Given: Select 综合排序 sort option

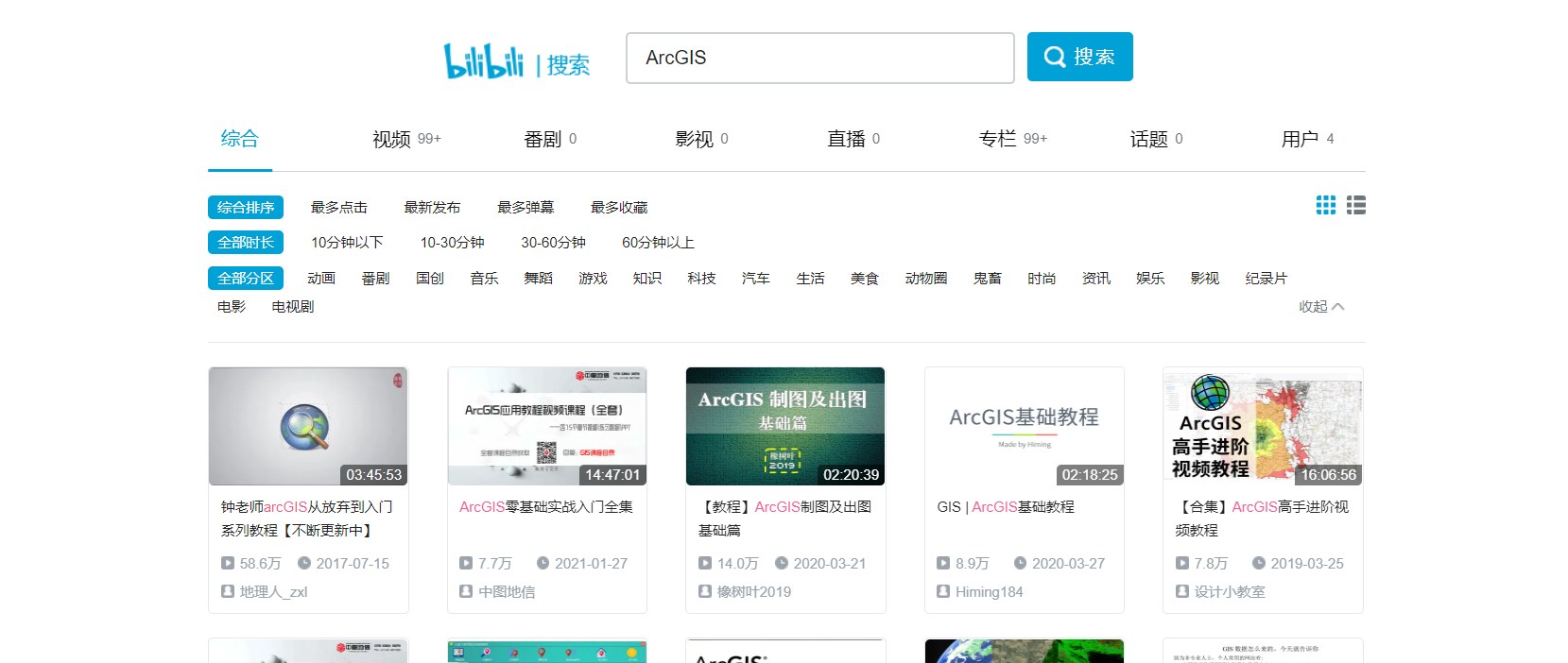Looking at the screenshot, I should coord(246,207).
